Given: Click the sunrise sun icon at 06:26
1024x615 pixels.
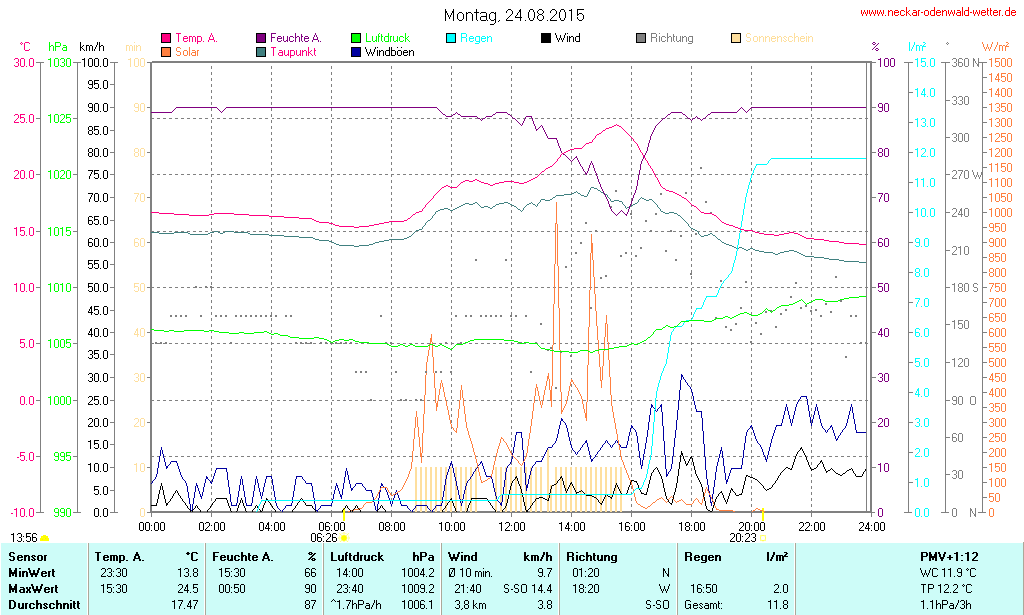Looking at the screenshot, I should (x=344, y=538).
